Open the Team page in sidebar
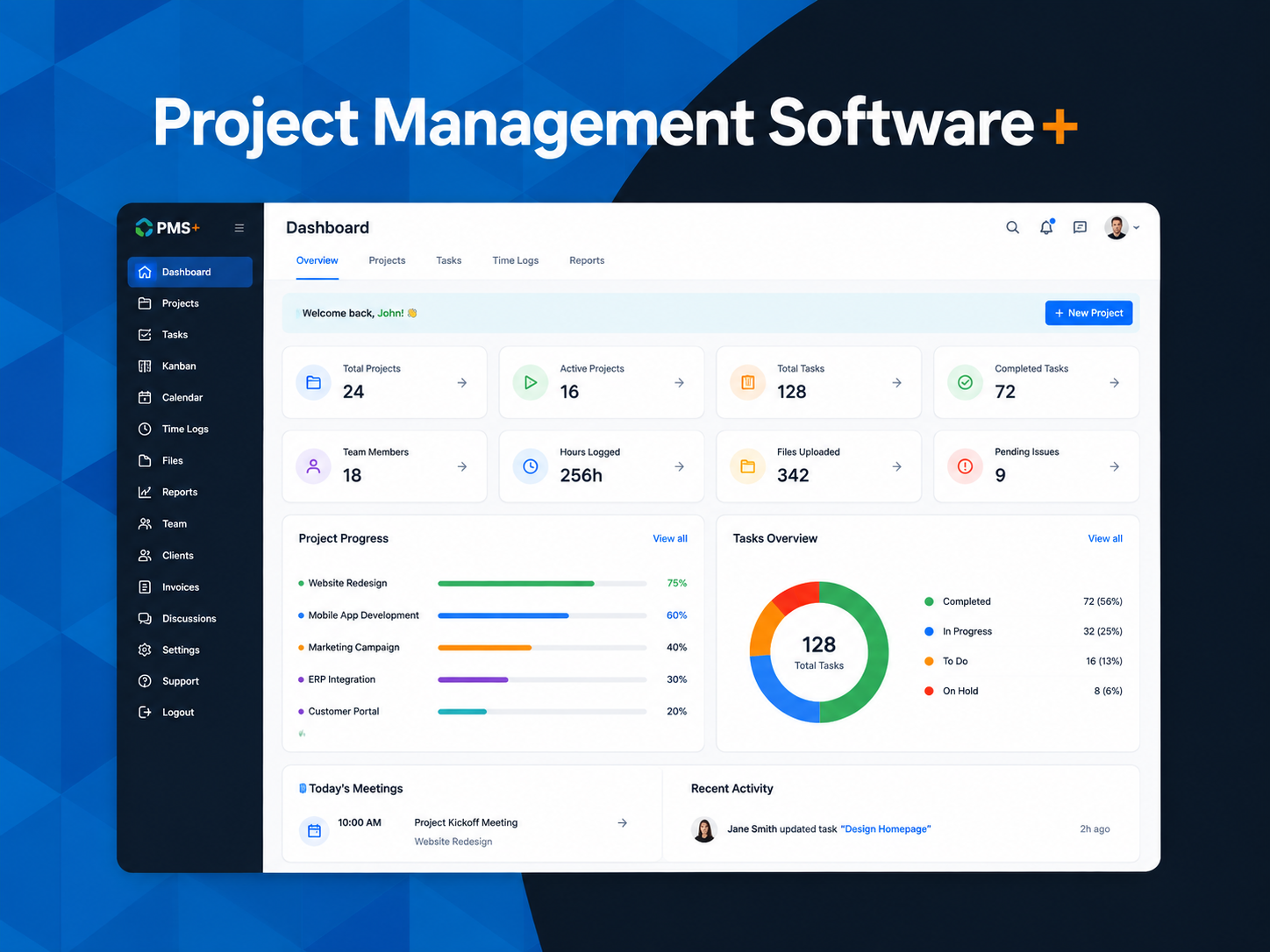This screenshot has width=1270, height=952. point(189,524)
